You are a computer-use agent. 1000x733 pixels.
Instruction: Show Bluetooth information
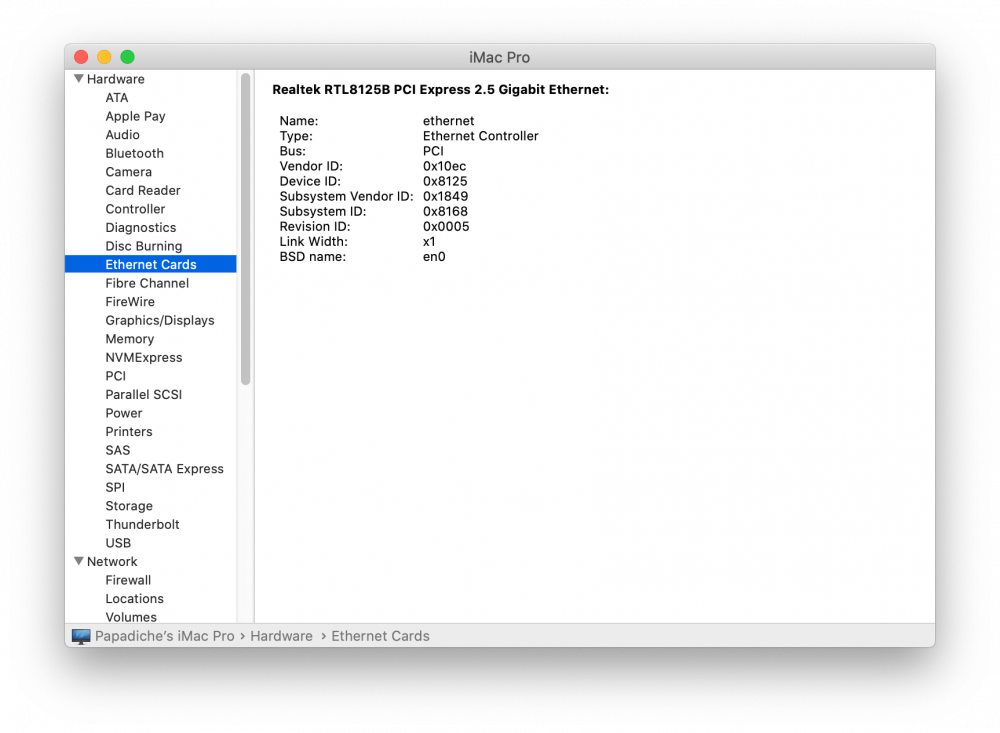(135, 153)
